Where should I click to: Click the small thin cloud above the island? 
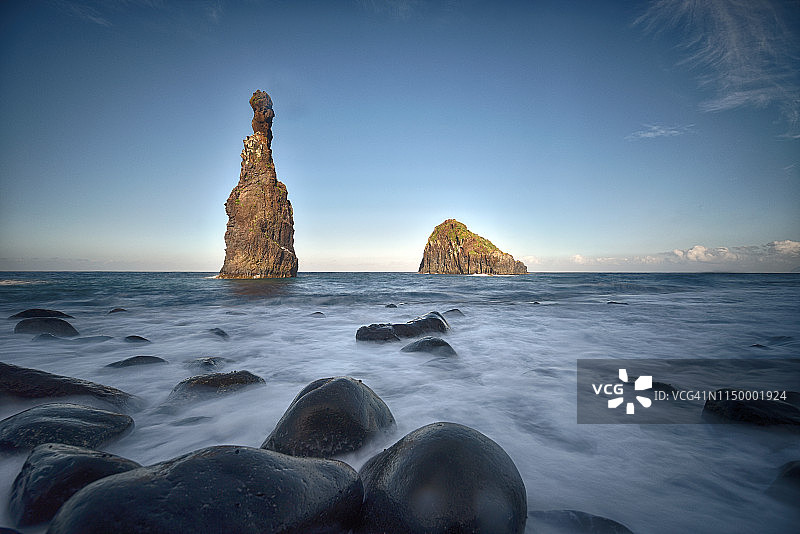point(657,131)
